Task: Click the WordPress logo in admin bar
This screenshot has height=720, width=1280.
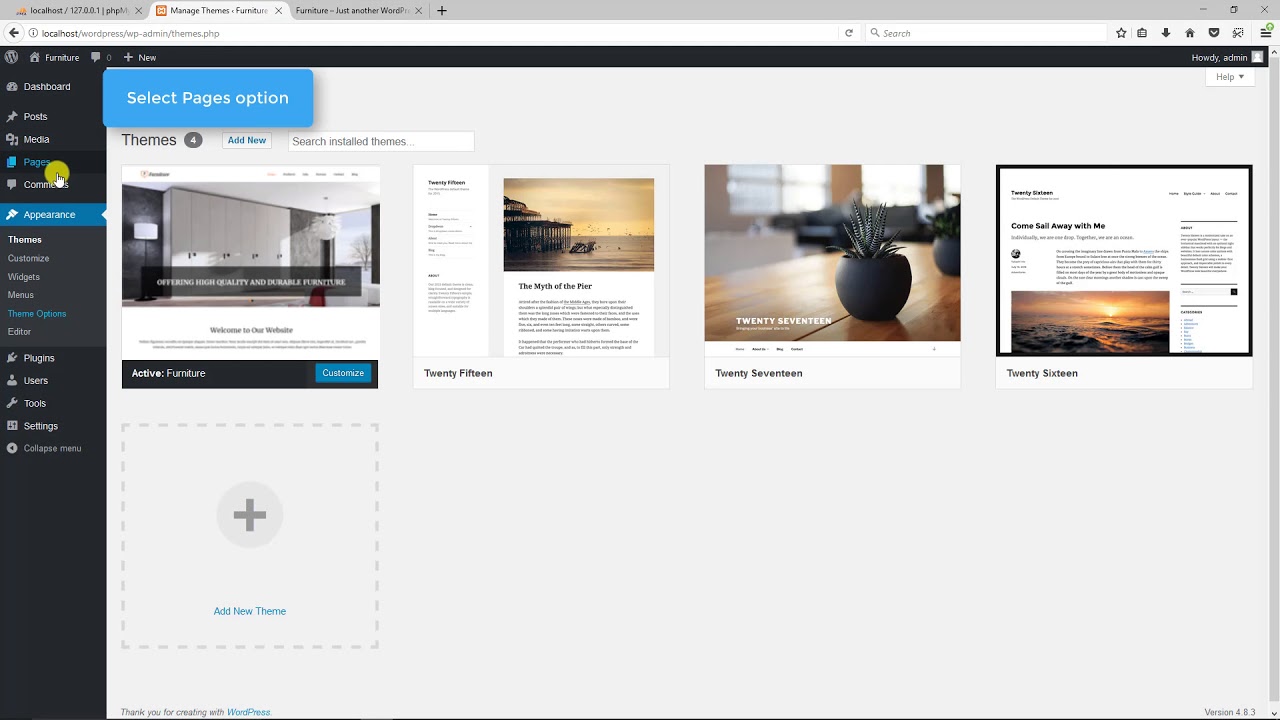Action: tap(11, 57)
